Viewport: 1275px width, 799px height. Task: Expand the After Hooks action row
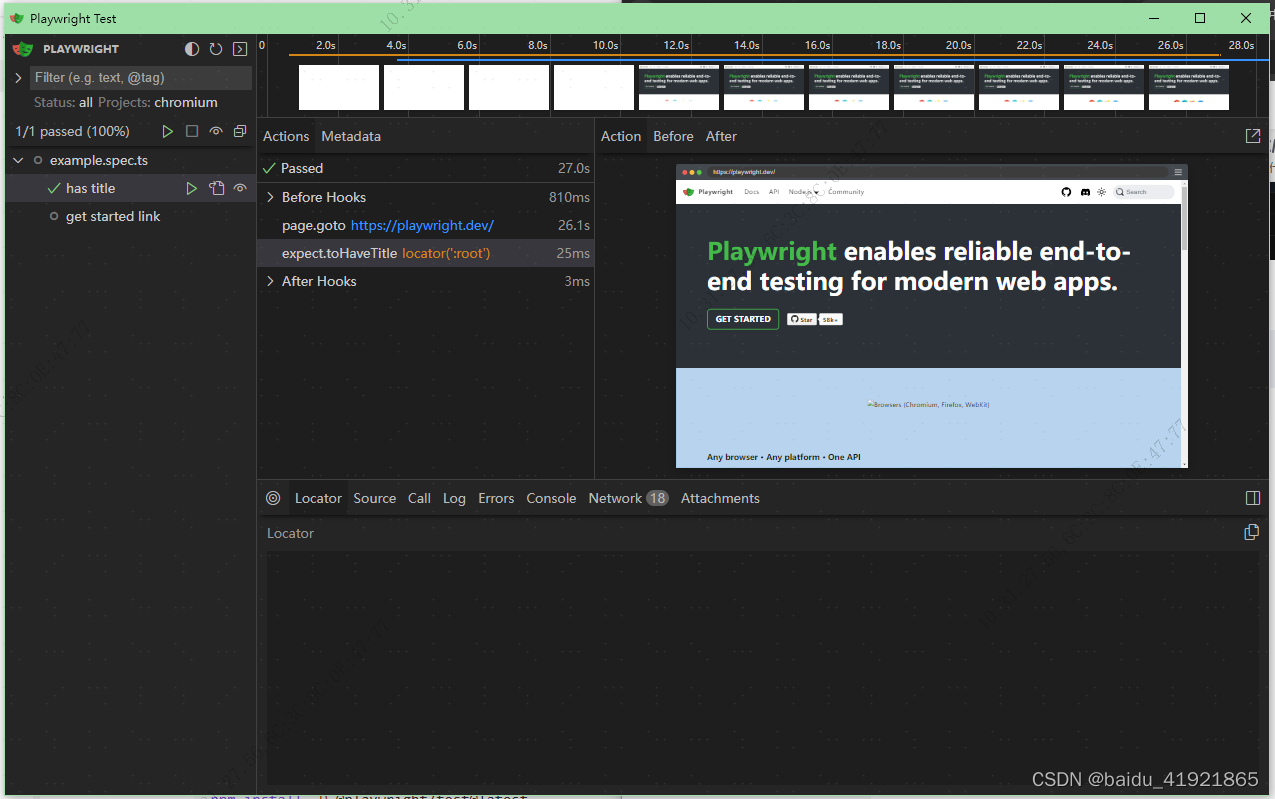(x=426, y=281)
